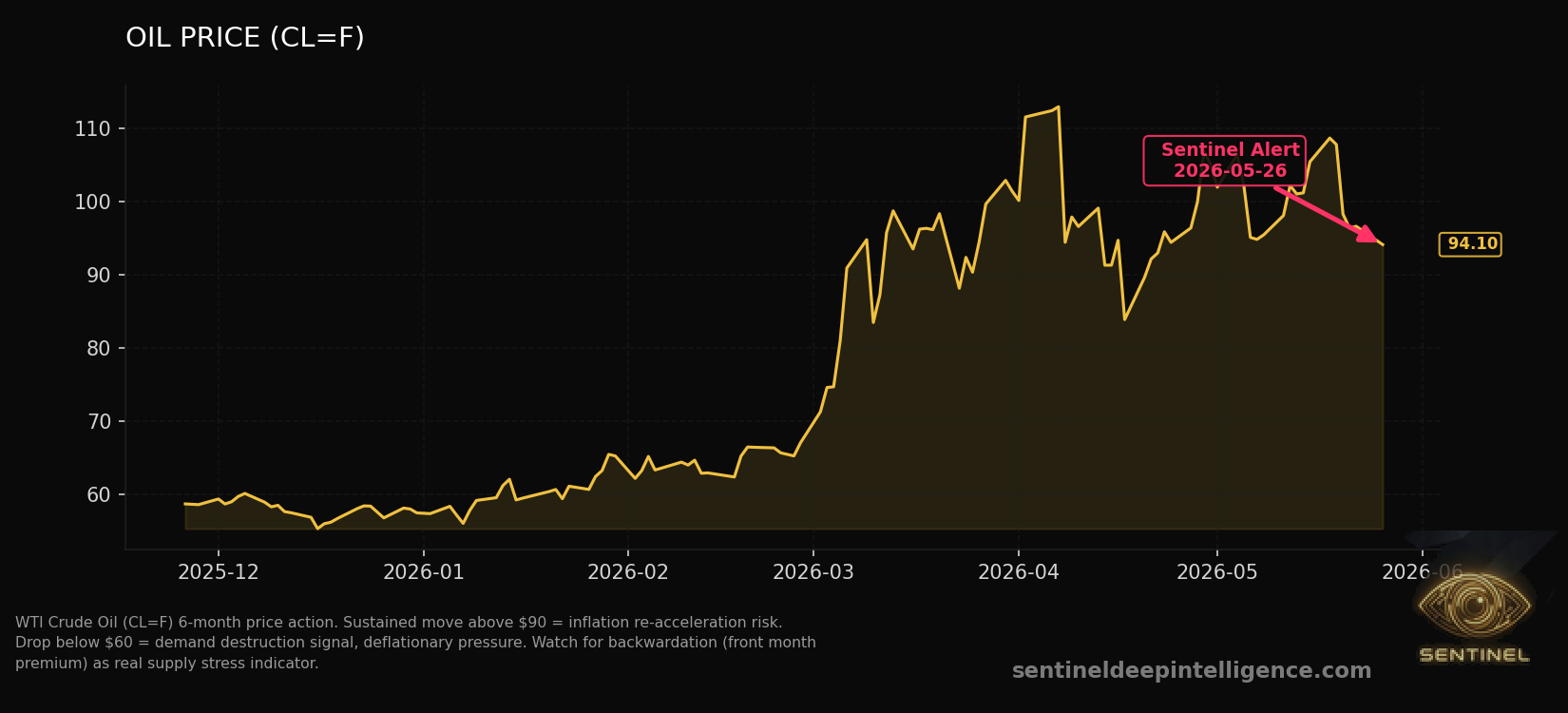Screen dimensions: 1568x713
Task: Click the 100 y-axis label
Action: coord(92,202)
